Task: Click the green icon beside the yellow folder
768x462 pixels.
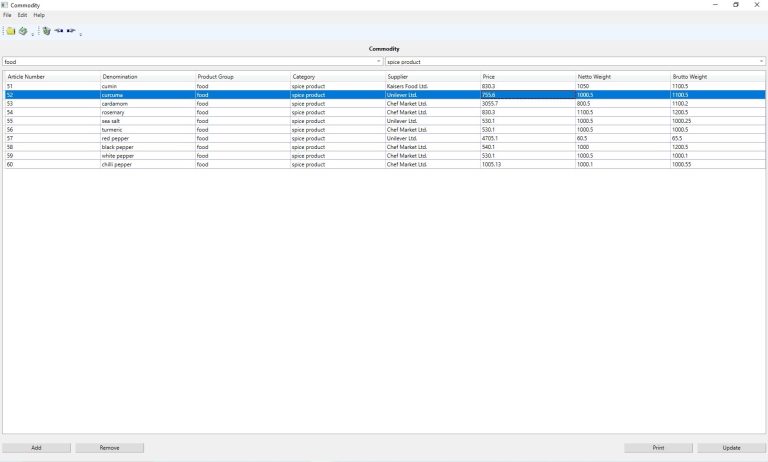Action: pyautogui.click(x=22, y=31)
